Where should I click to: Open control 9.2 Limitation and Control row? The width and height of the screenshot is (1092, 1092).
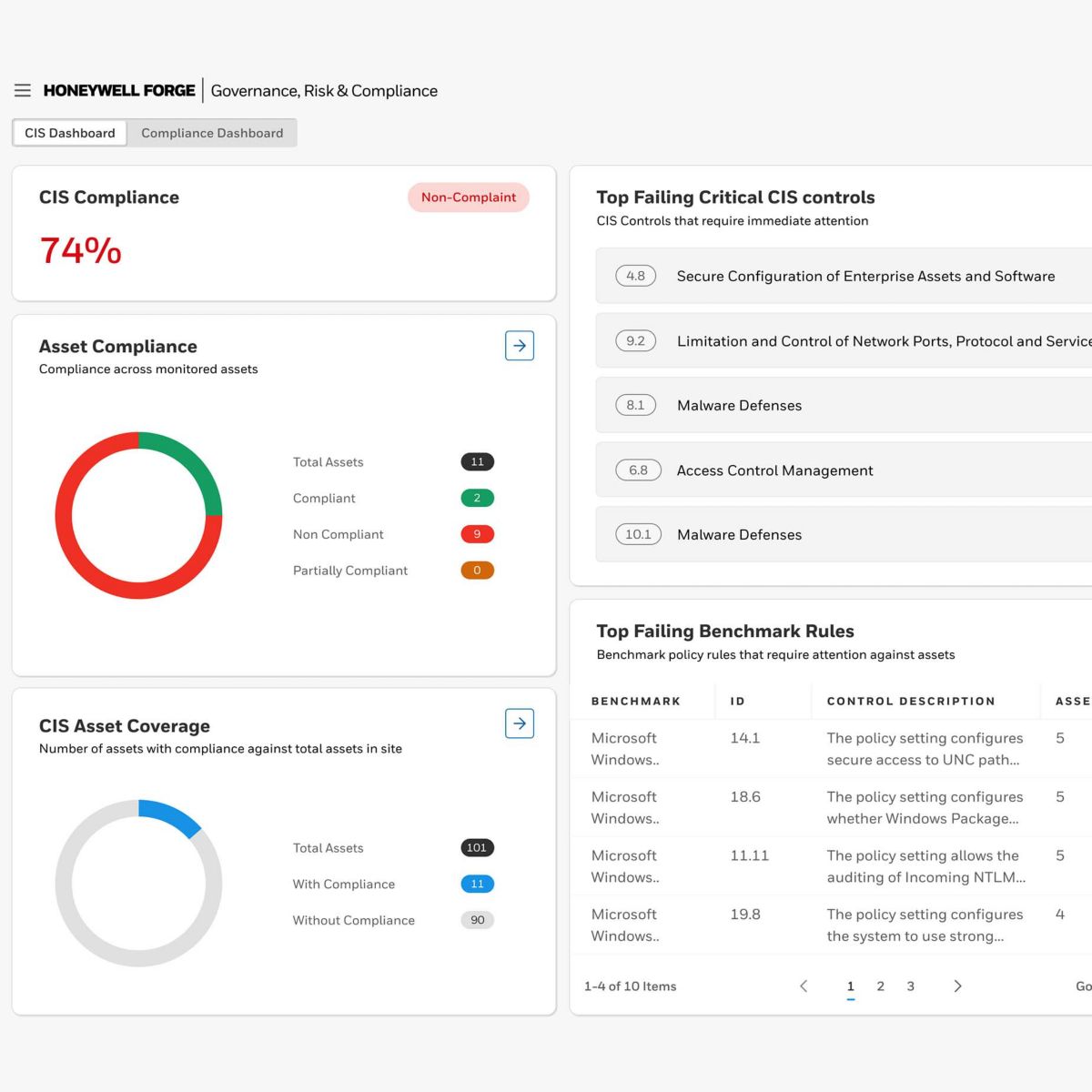844,340
